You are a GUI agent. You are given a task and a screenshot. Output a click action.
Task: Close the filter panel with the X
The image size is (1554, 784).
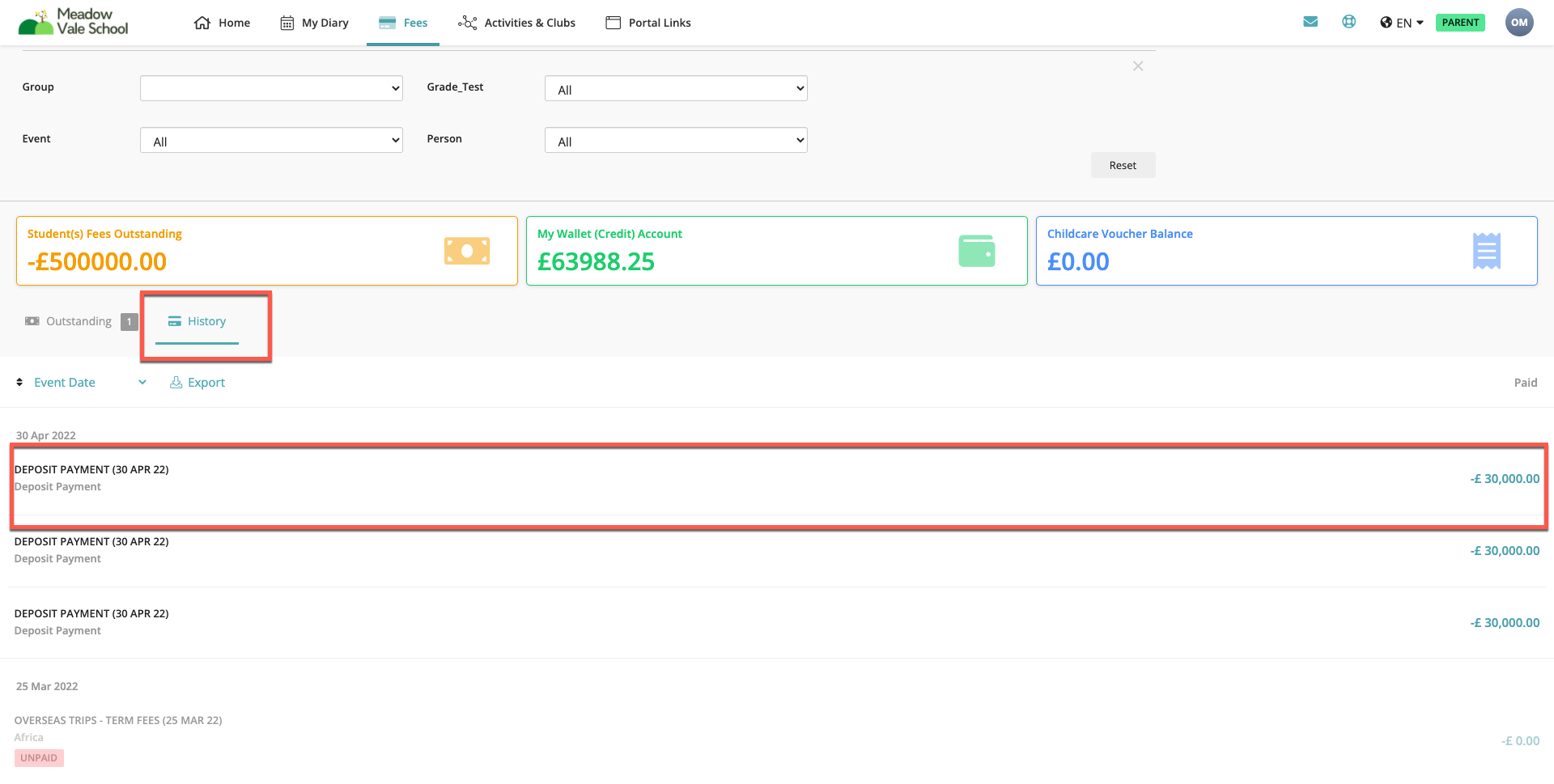tap(1138, 66)
